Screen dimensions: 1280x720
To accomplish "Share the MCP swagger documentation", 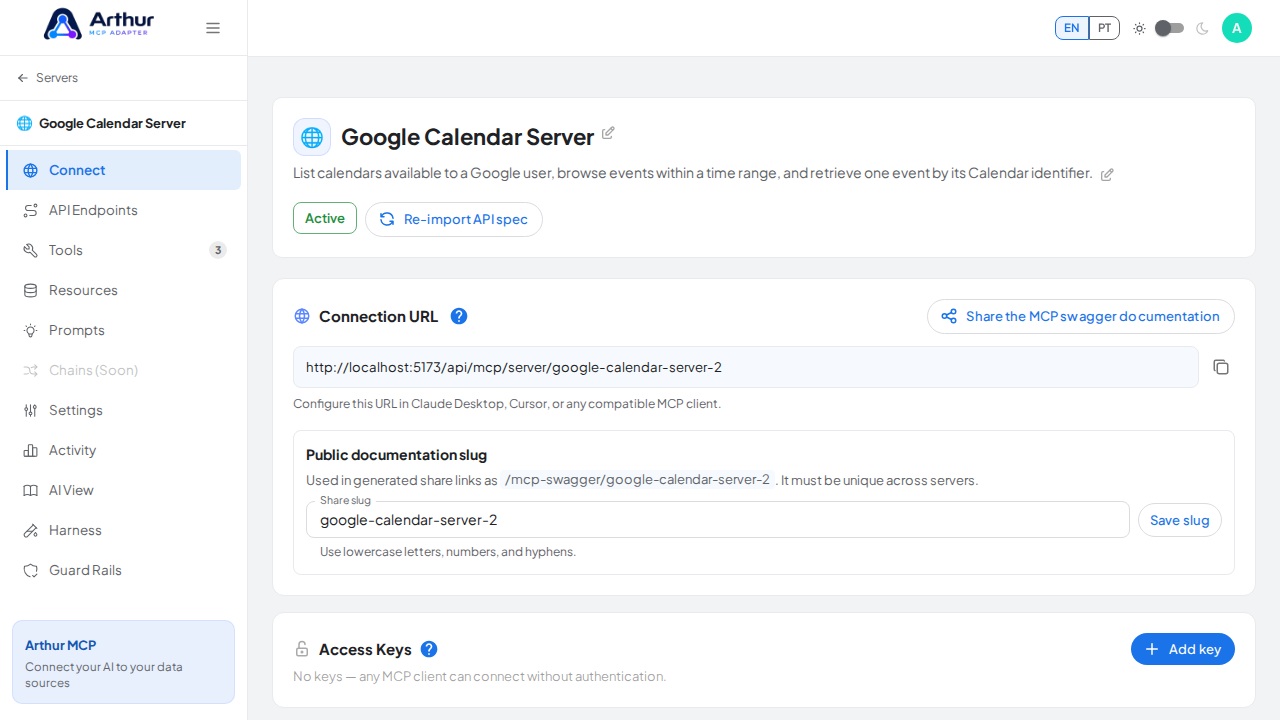I will (x=1081, y=316).
